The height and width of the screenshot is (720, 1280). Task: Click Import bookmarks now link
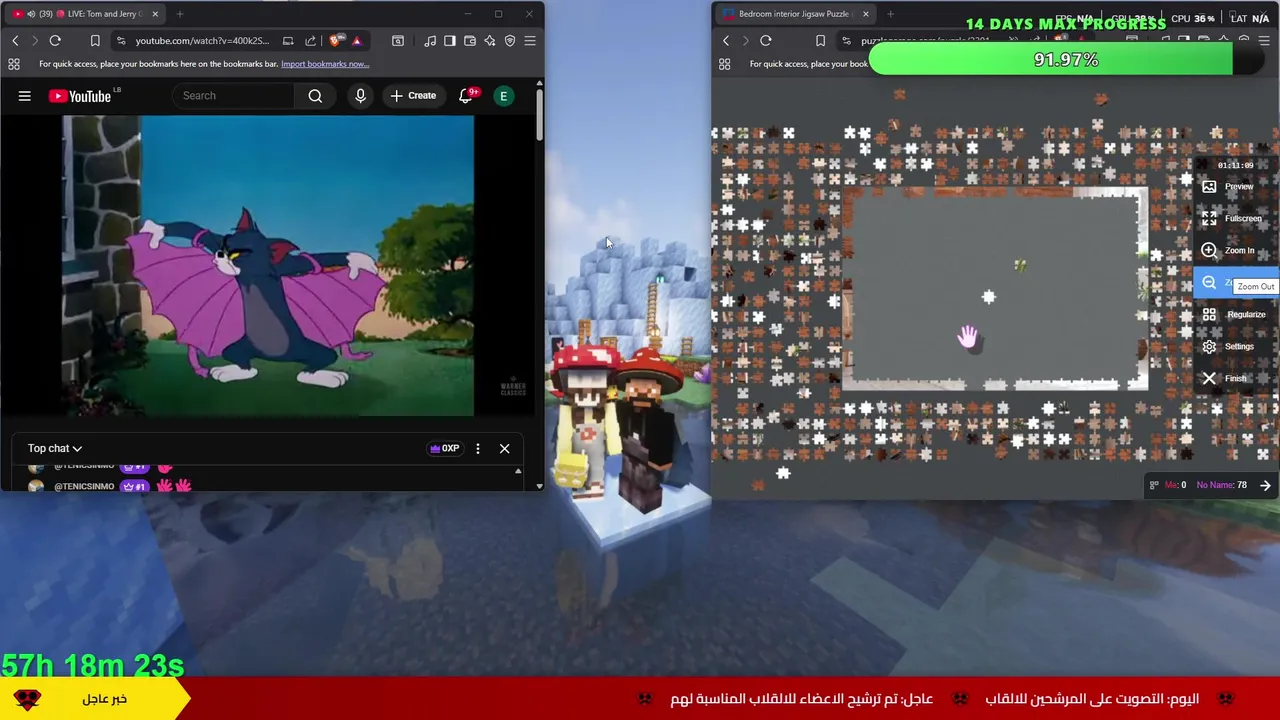[x=325, y=64]
